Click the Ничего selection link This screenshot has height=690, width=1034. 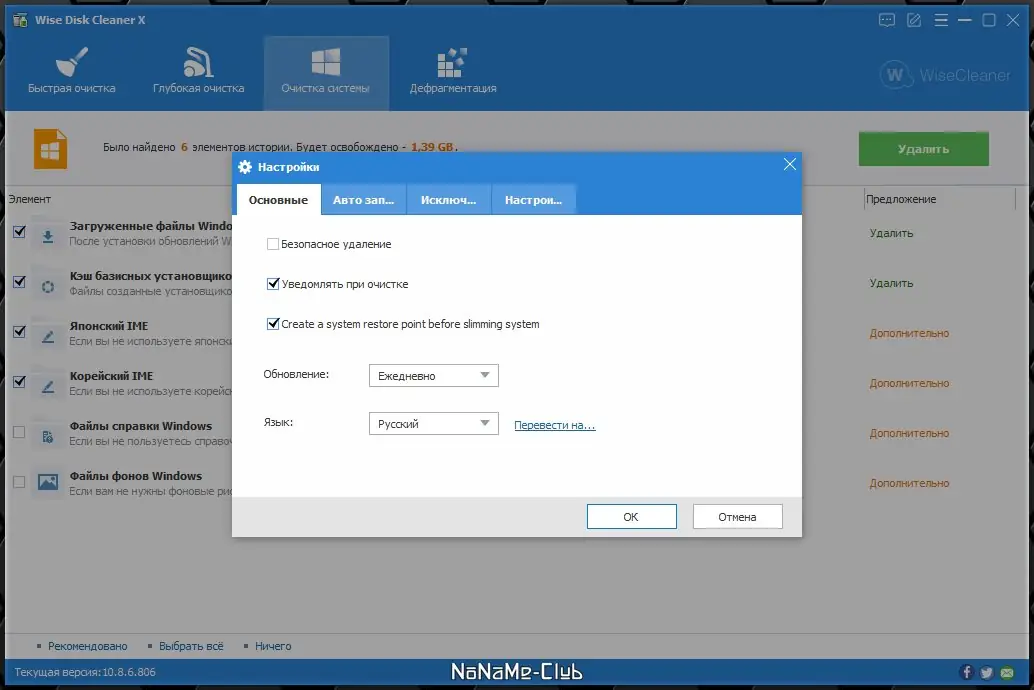273,646
